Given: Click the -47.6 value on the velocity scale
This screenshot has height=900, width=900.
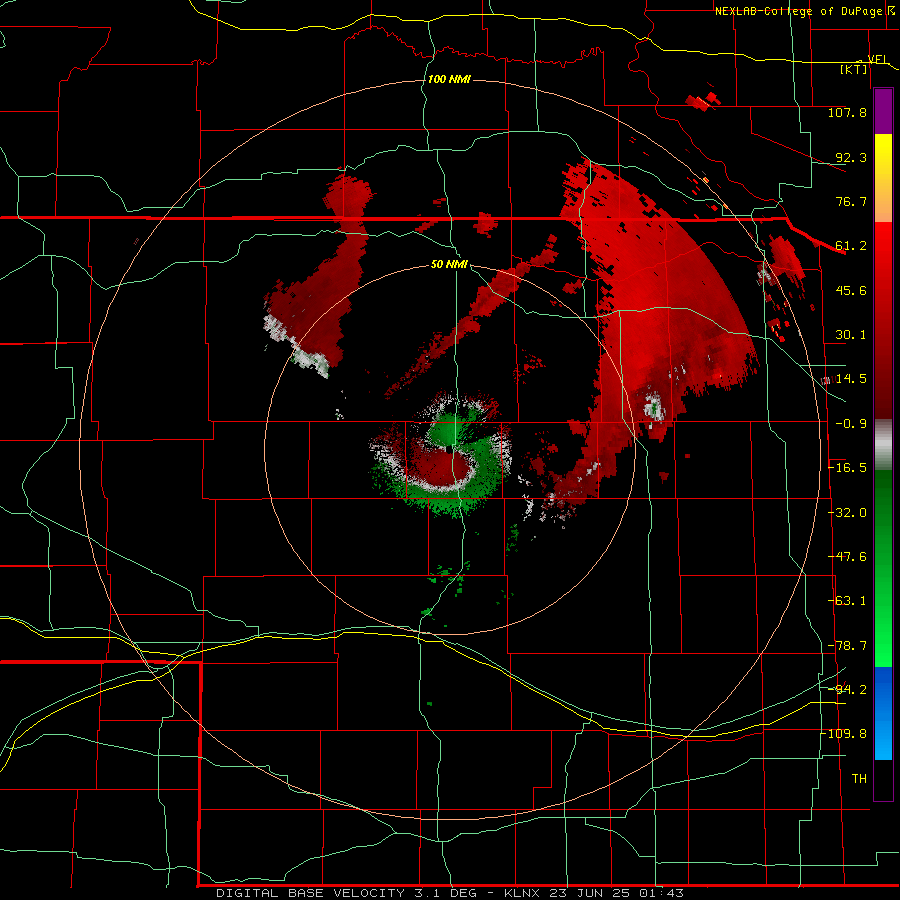Looking at the screenshot, I should (847, 557).
